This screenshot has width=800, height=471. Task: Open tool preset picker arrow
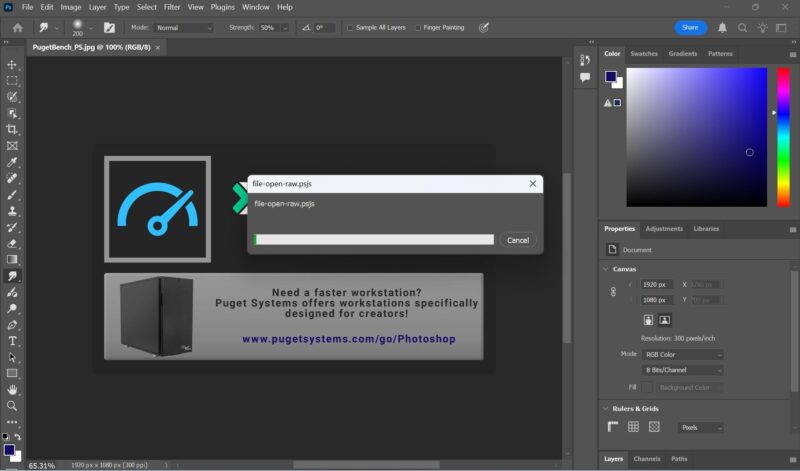56,28
